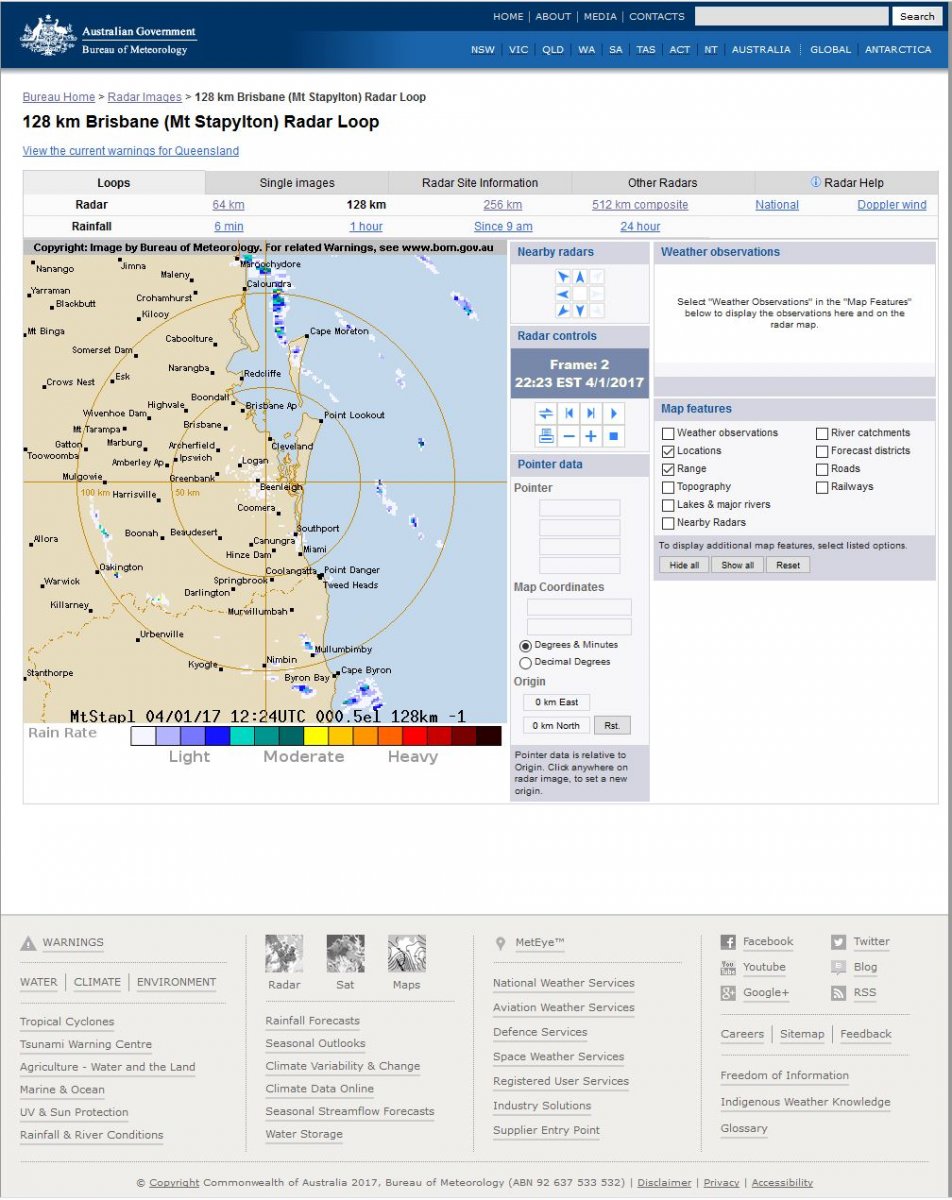Go to nearby radar to the north
Viewport: 952px width, 1200px height.
(580, 277)
